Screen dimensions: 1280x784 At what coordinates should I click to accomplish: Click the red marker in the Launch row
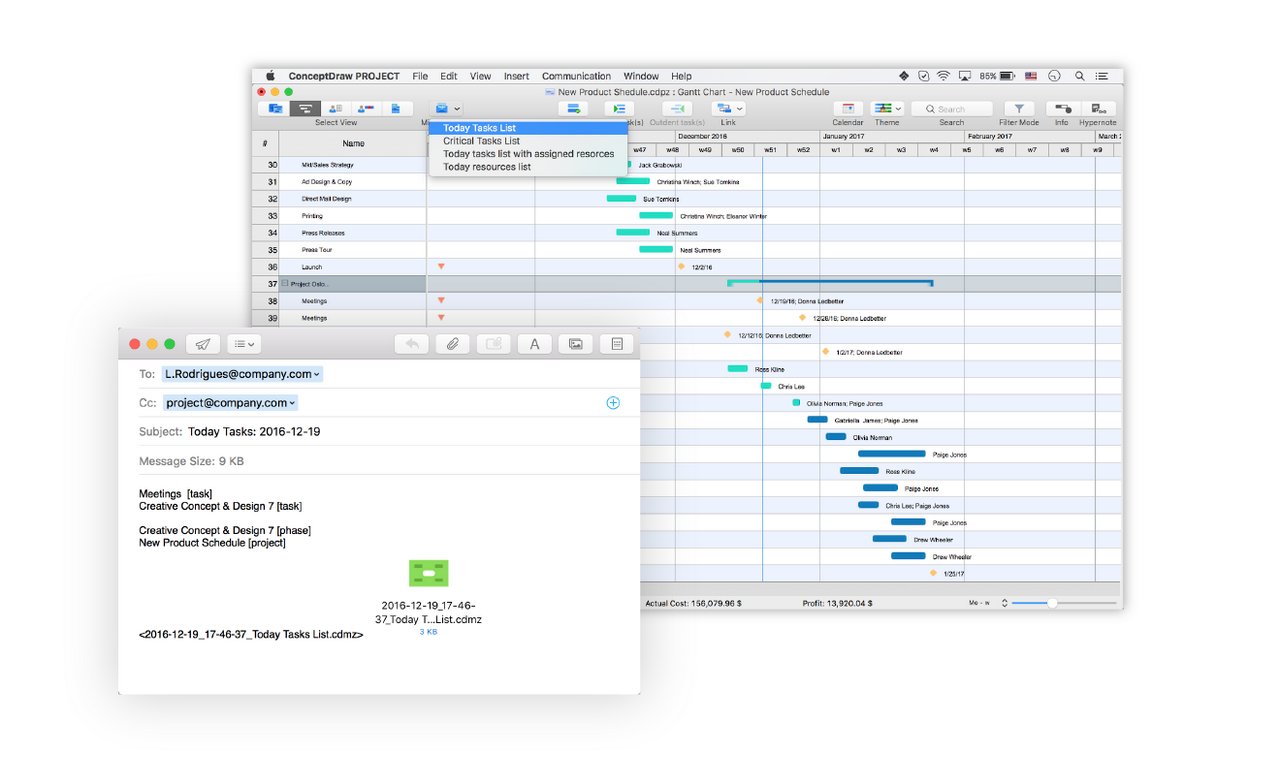441,267
